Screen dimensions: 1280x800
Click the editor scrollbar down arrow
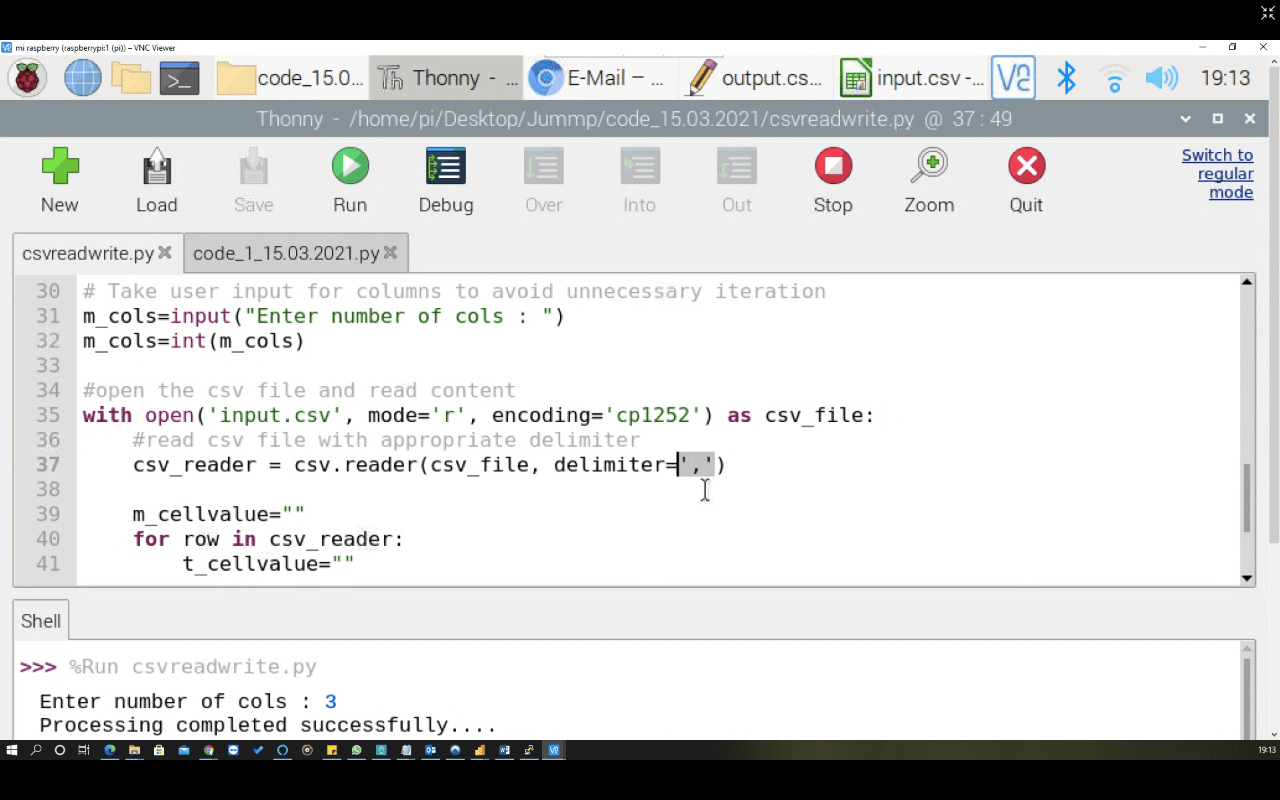click(x=1246, y=578)
